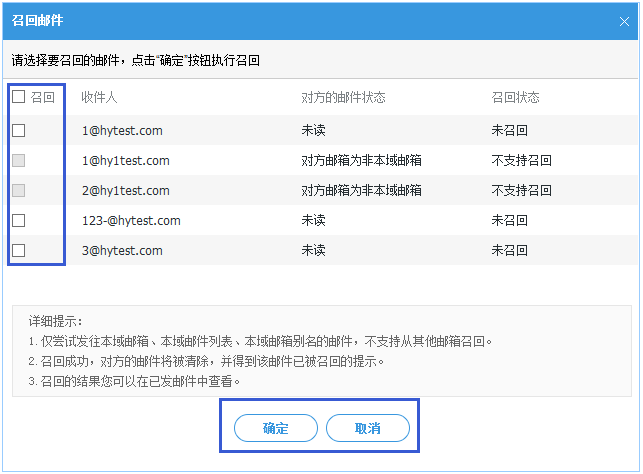Click the 对方的邮件状态 column header
The height and width of the screenshot is (474, 643).
(343, 98)
